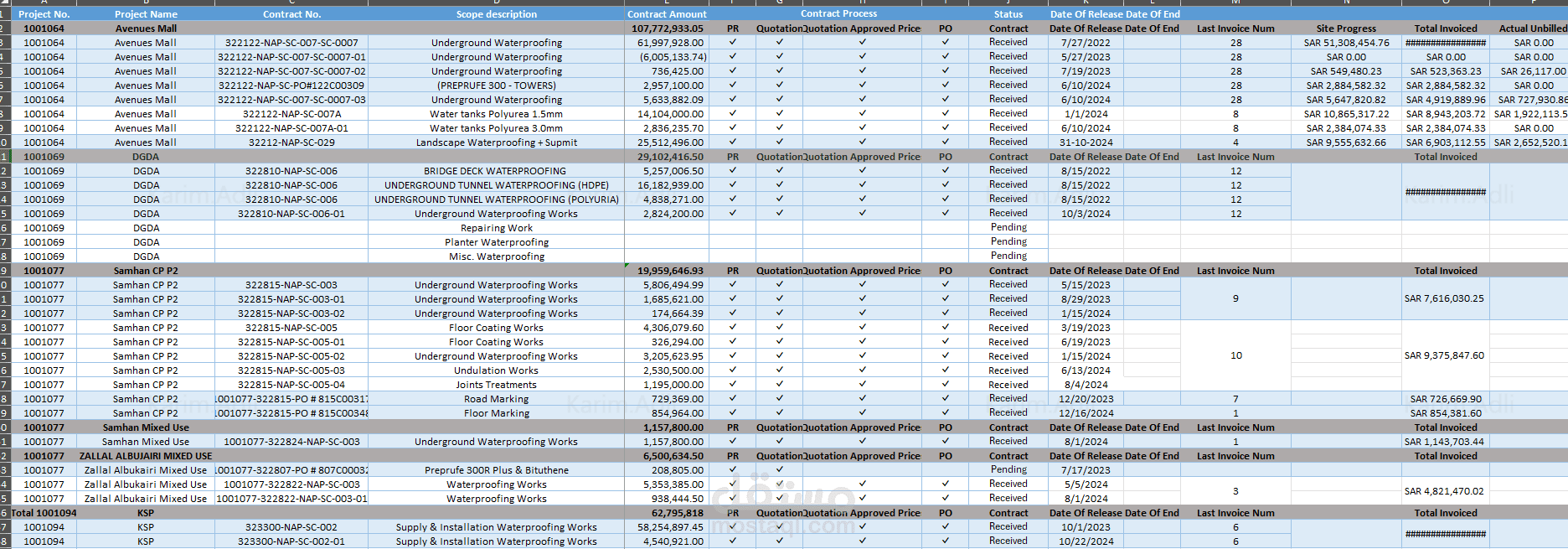Select 'UNDERGROUND TUNNEL WATERPROOFING (HDPE)' cell

tap(497, 185)
